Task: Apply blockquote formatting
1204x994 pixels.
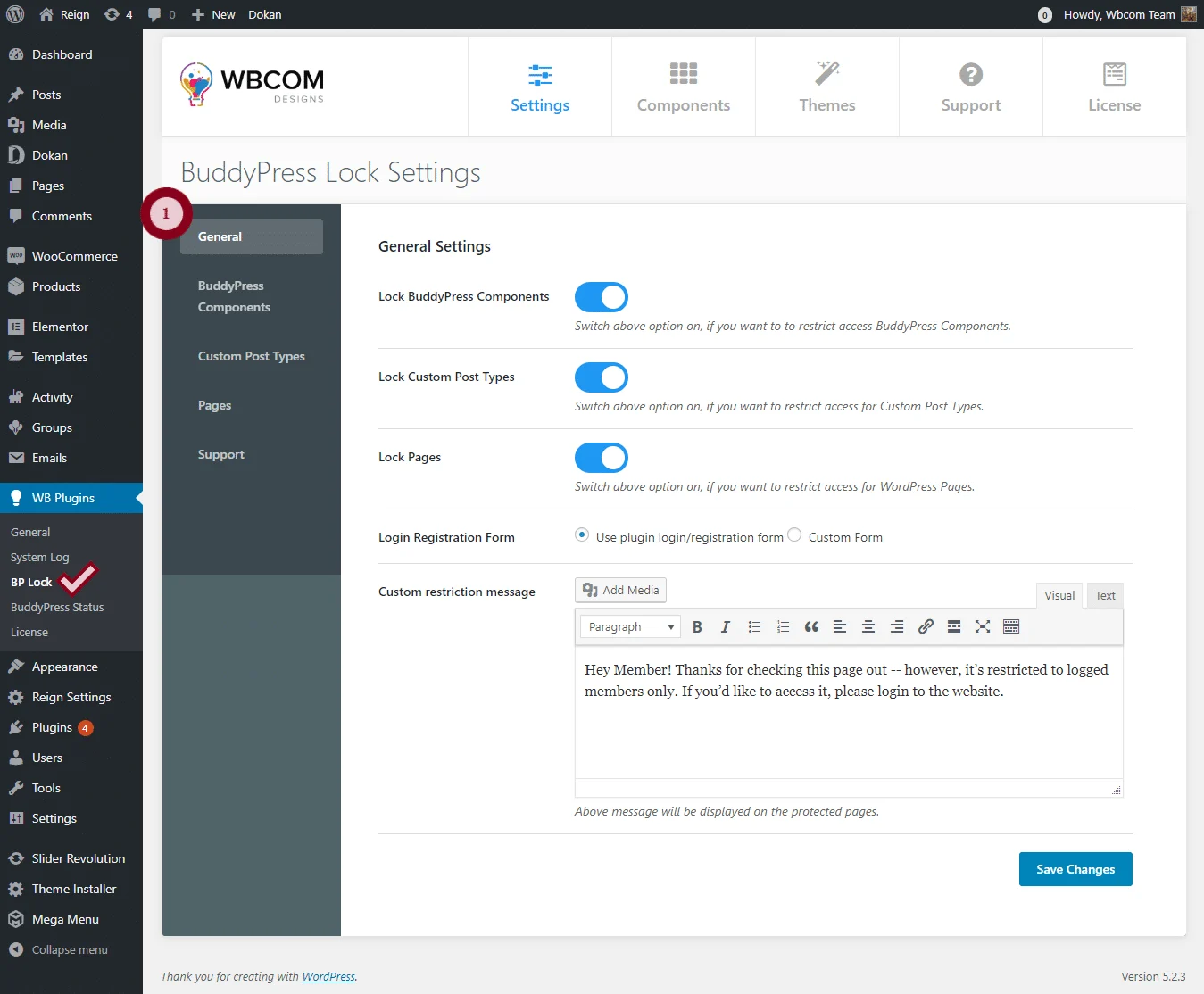Action: (811, 626)
